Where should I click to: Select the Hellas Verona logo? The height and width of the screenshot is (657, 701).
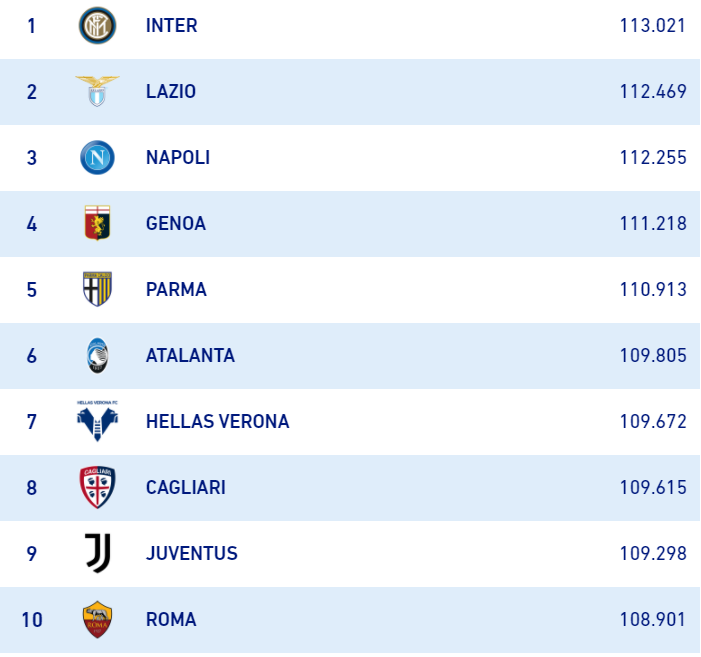pos(97,421)
